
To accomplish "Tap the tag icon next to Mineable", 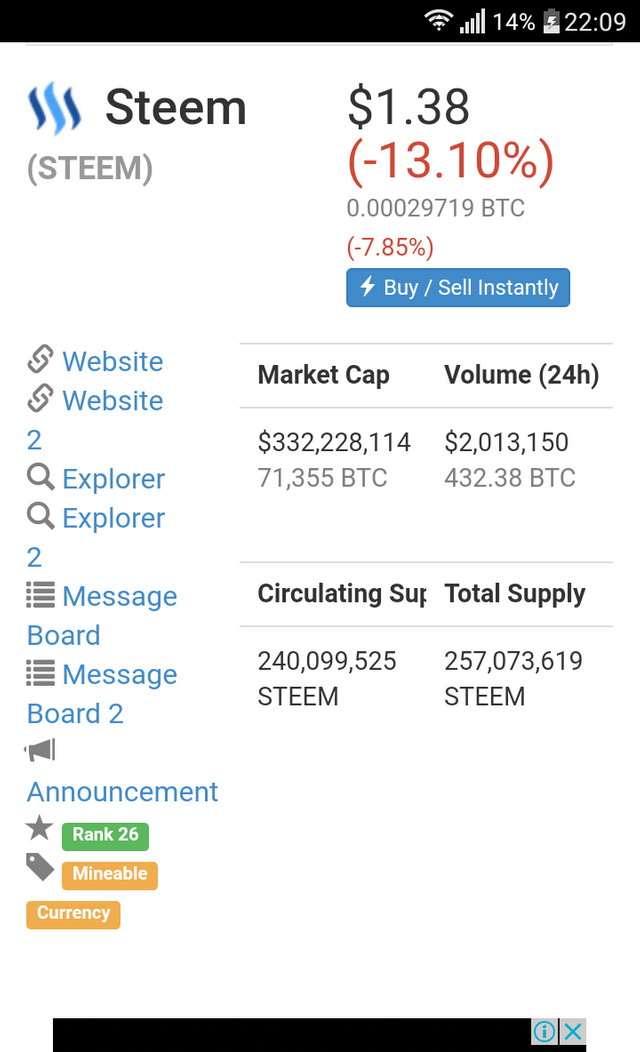I will tap(40, 867).
